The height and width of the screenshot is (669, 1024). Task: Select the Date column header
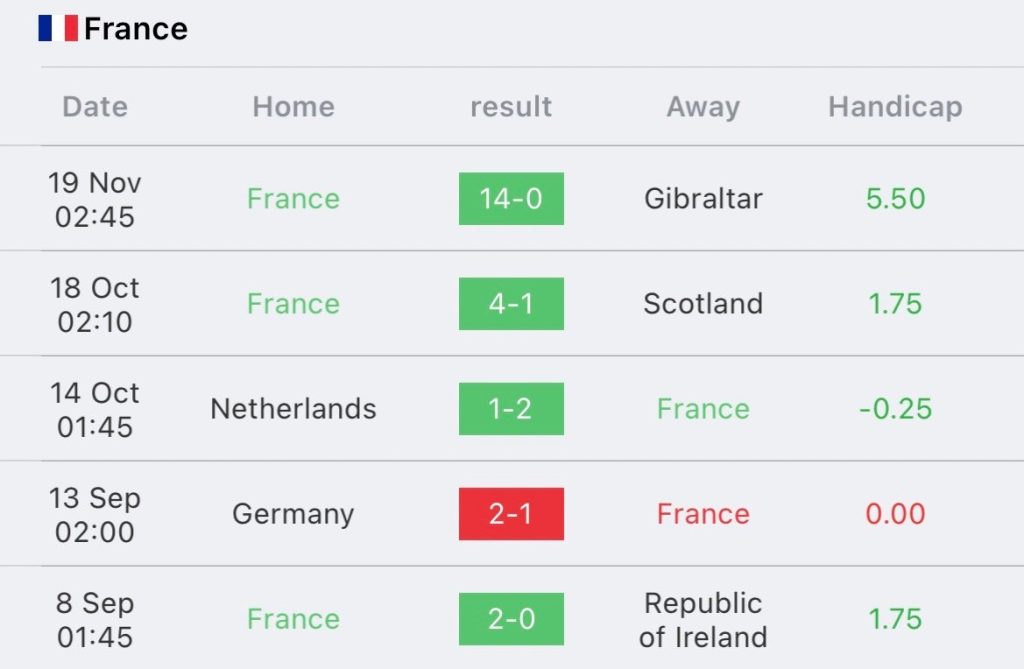[95, 106]
